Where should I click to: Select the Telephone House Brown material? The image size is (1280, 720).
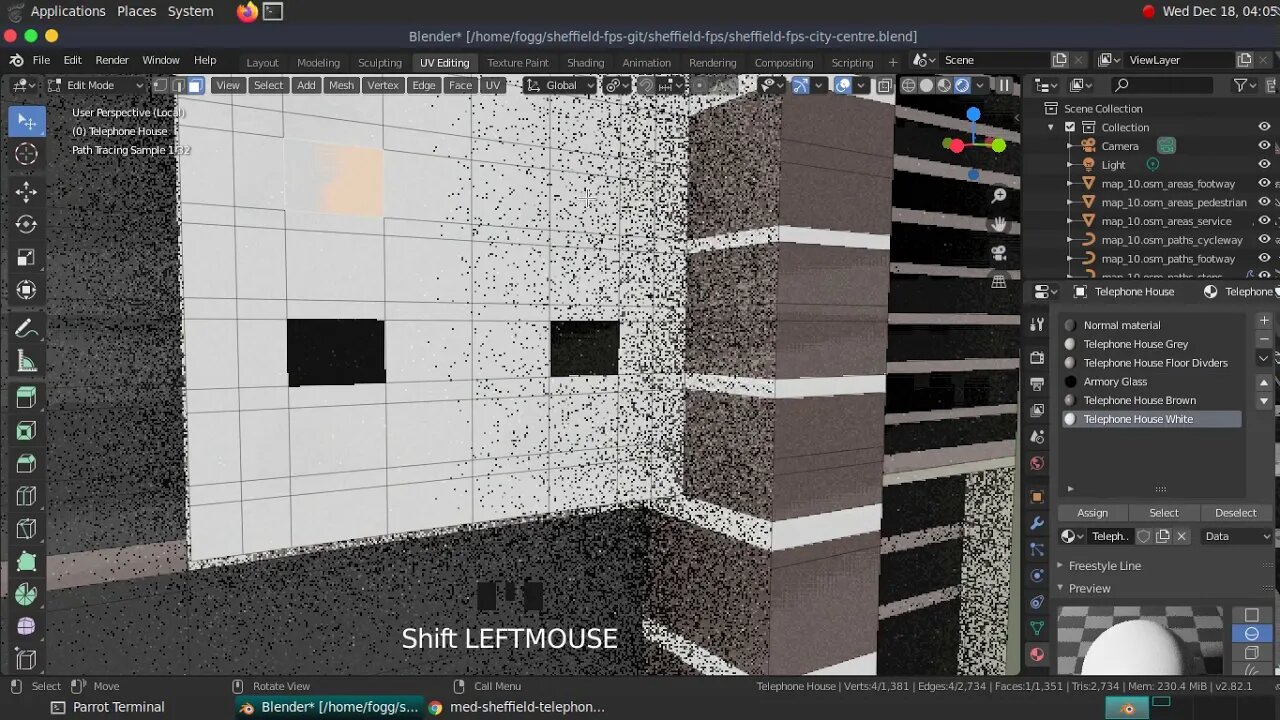(x=1151, y=400)
